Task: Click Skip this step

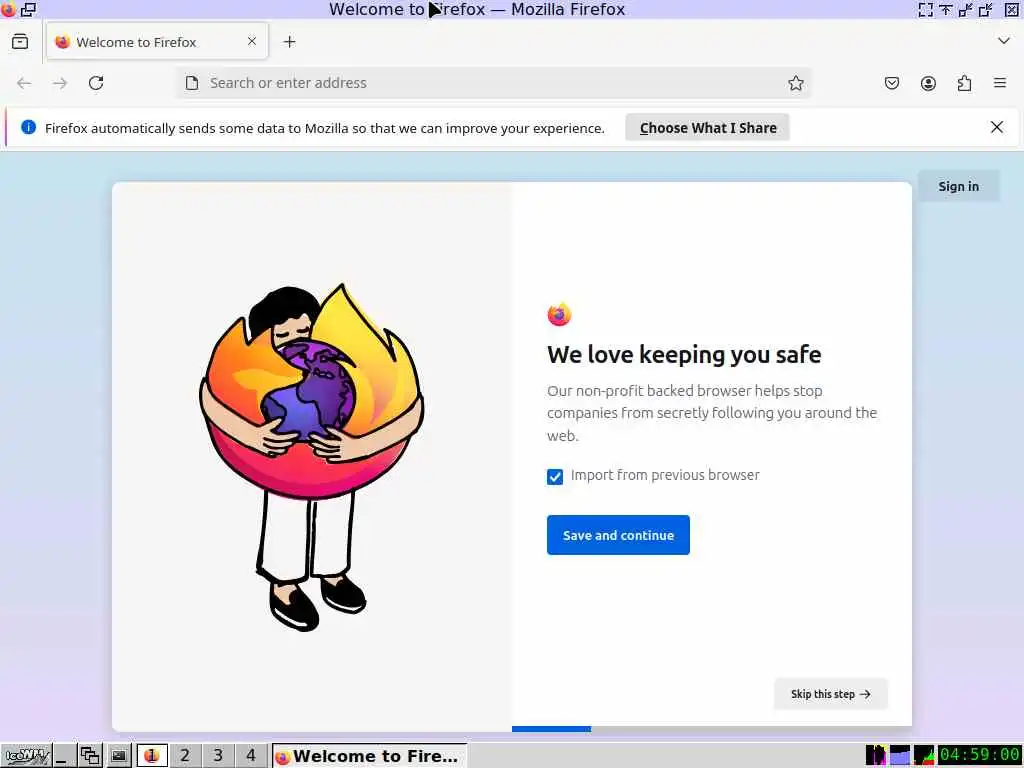Action: (x=831, y=694)
